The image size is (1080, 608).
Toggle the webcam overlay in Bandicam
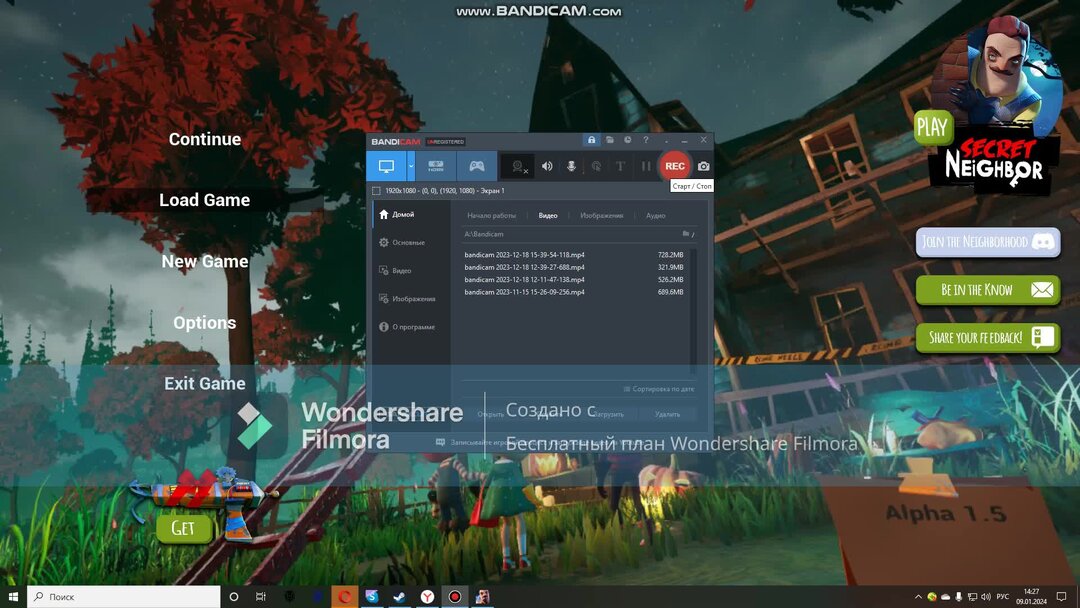(518, 166)
